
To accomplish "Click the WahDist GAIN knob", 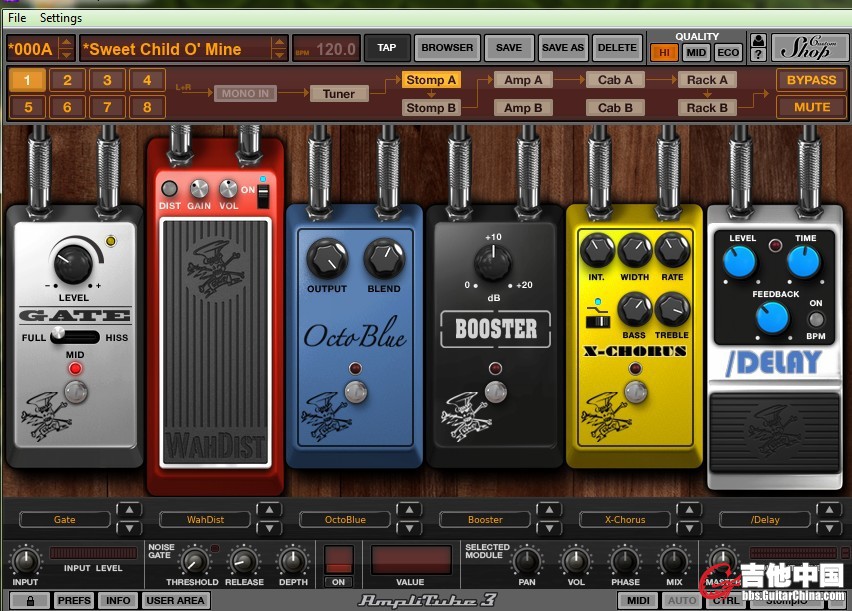I will click(199, 189).
